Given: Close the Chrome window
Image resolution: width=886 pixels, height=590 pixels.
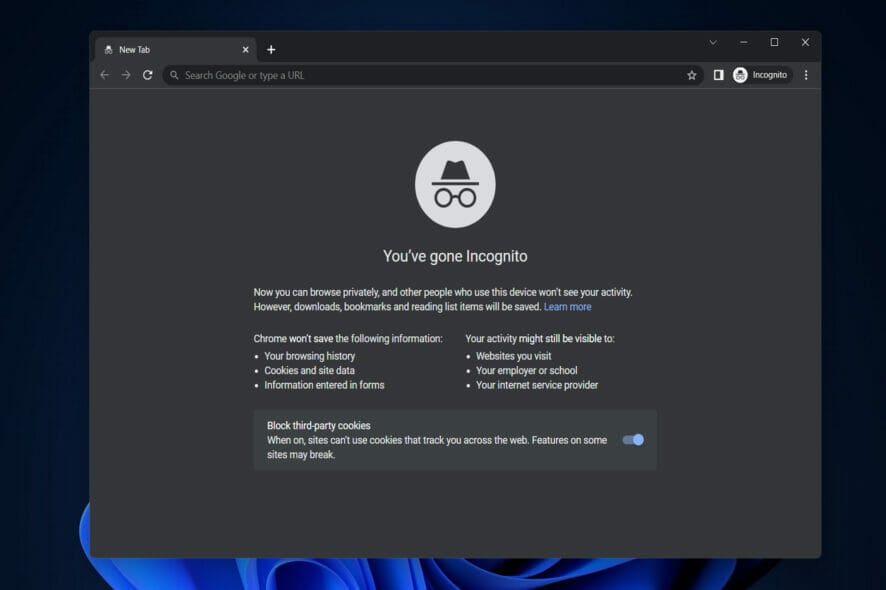Looking at the screenshot, I should [805, 42].
